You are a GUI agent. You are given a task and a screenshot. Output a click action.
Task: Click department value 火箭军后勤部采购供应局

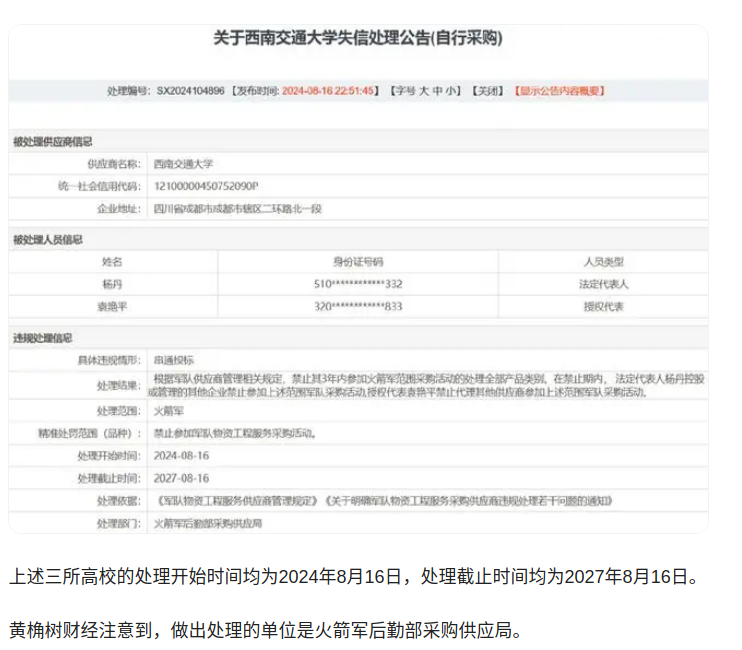208,523
